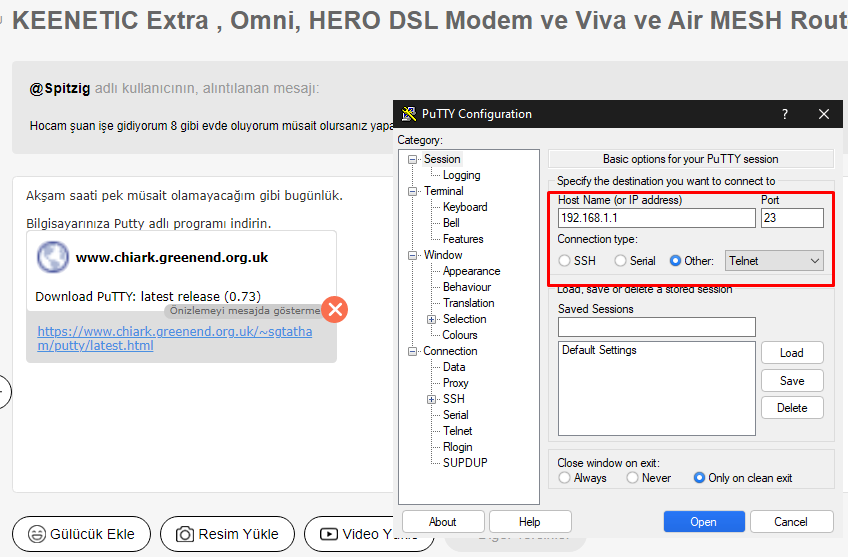Select Serial category under Connection in tree
848x557 pixels.
point(455,415)
